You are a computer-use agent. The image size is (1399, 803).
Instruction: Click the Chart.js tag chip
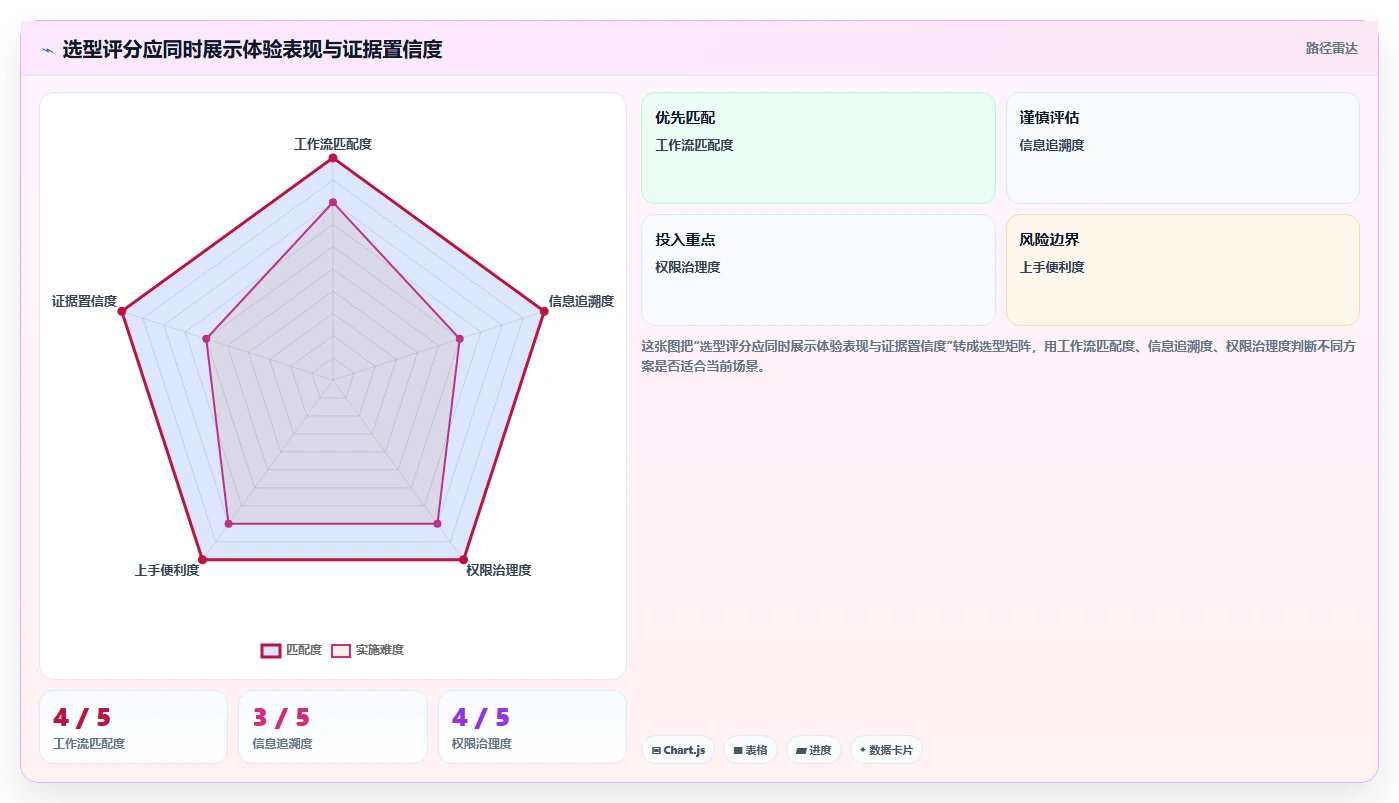point(678,750)
